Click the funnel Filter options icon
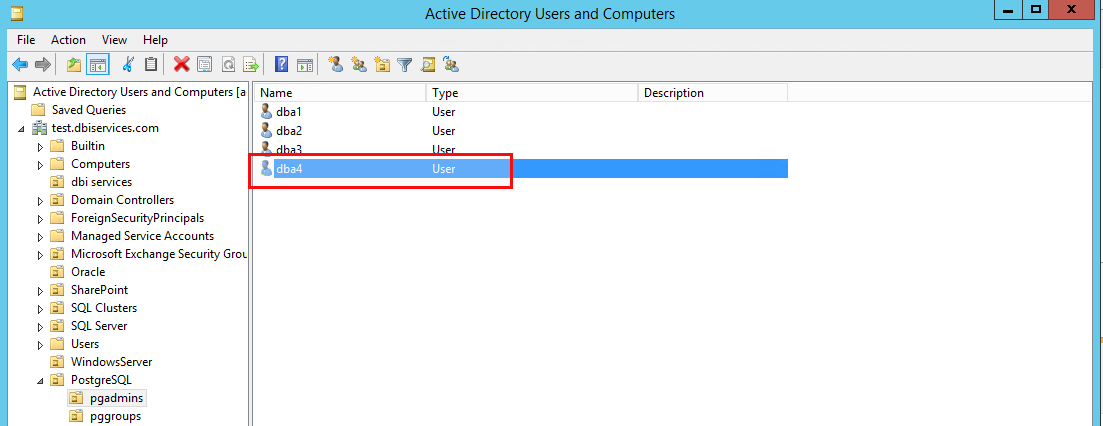The image size is (1103, 426). pyautogui.click(x=404, y=65)
